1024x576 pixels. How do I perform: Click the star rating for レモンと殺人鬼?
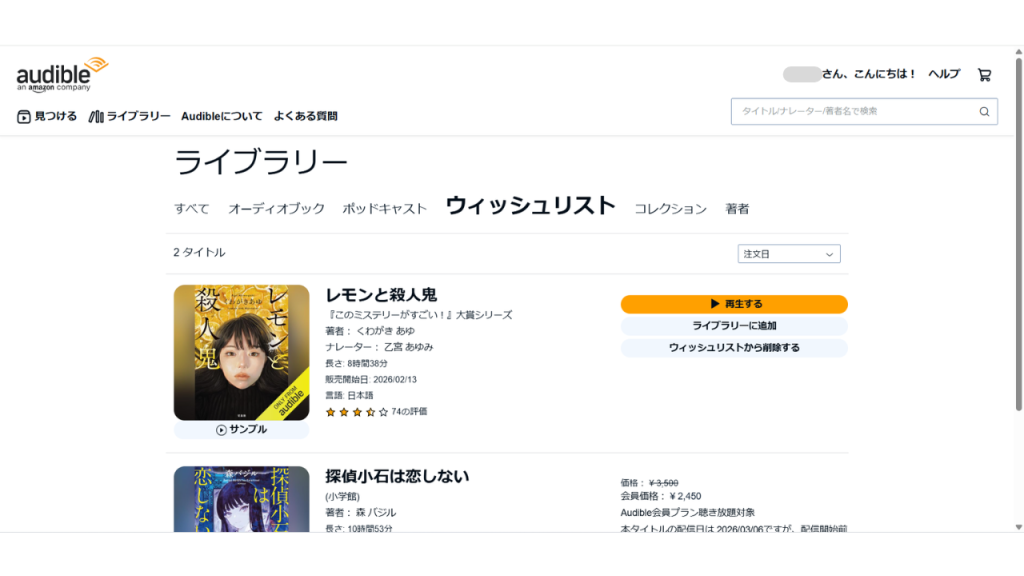[357, 412]
